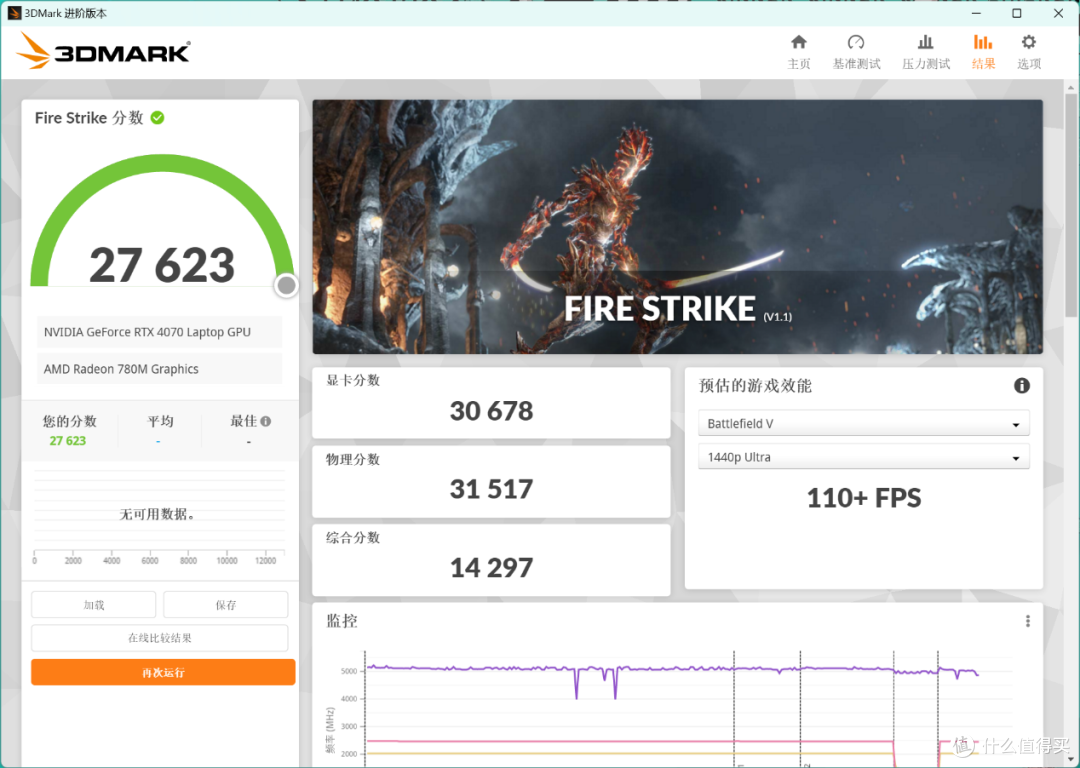Click the info icon for 预估的游戏效能

[x=1021, y=386]
